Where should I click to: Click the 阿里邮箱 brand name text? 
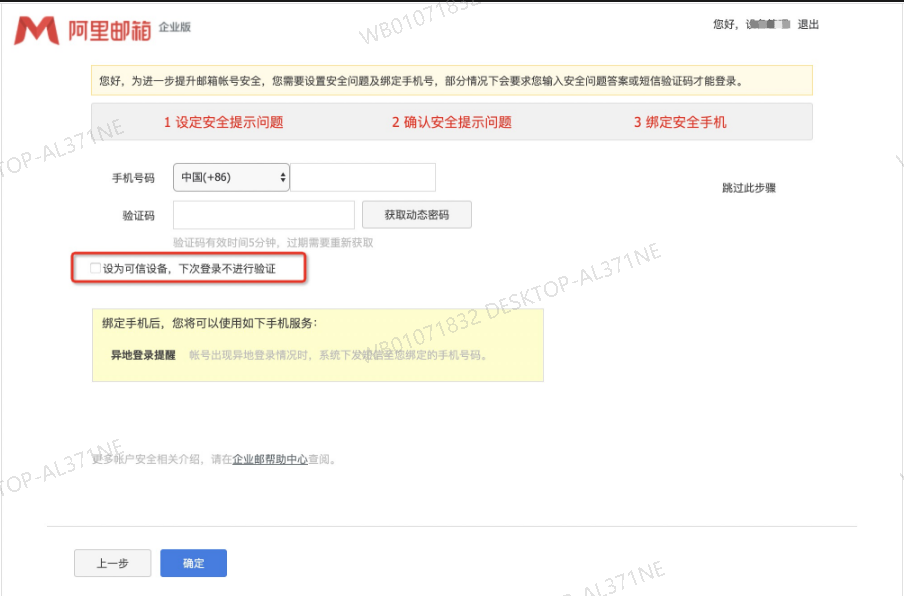tap(110, 30)
